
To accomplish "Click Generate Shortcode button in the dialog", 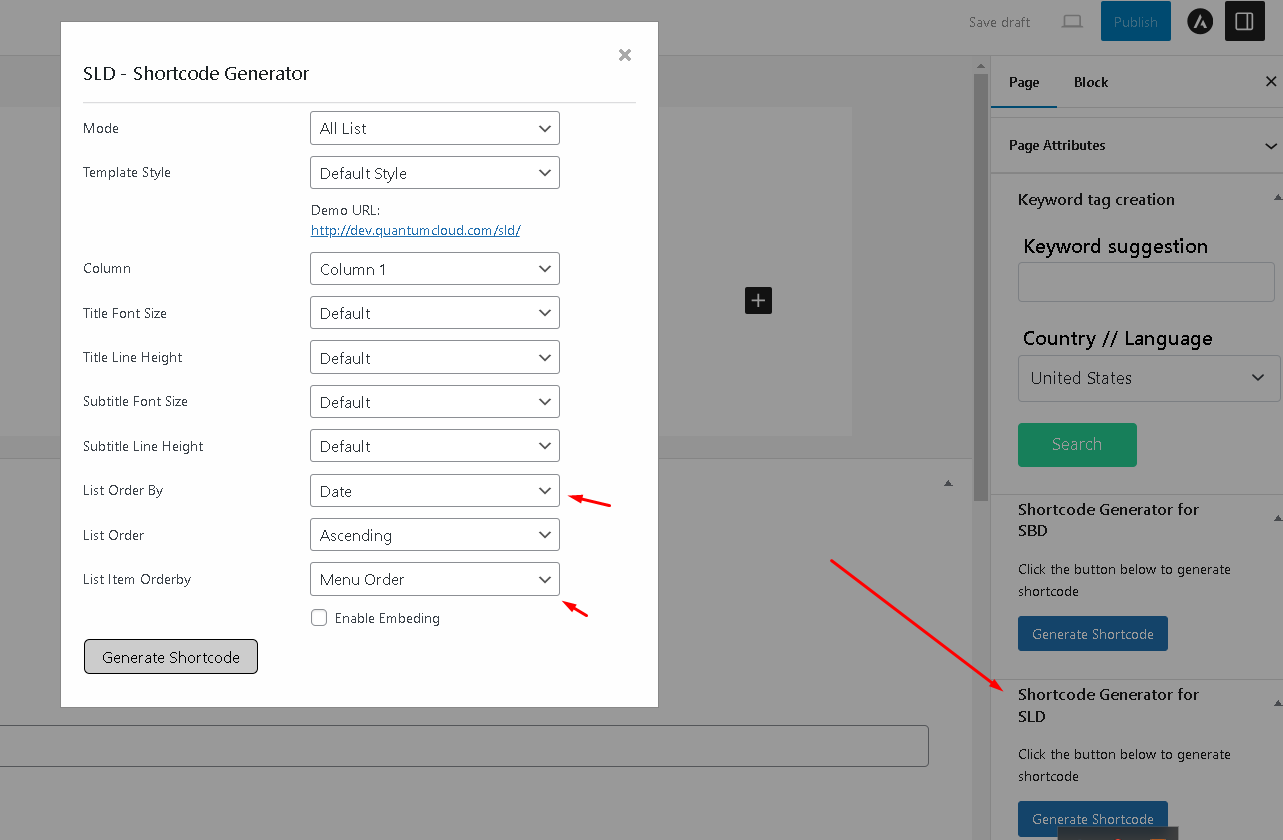I will [x=171, y=657].
